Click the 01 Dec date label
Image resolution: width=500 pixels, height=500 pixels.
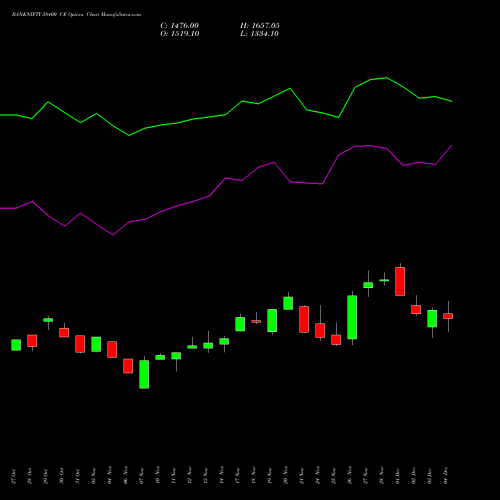(398, 476)
